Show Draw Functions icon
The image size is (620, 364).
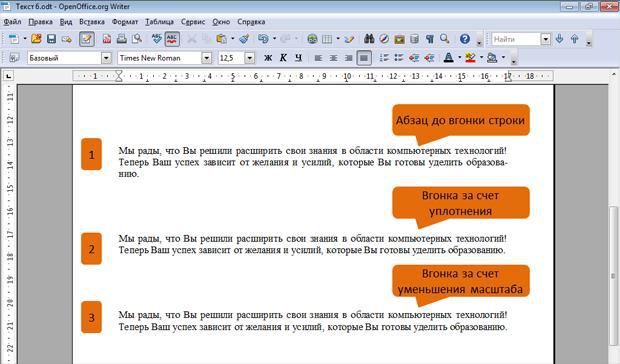(x=349, y=39)
